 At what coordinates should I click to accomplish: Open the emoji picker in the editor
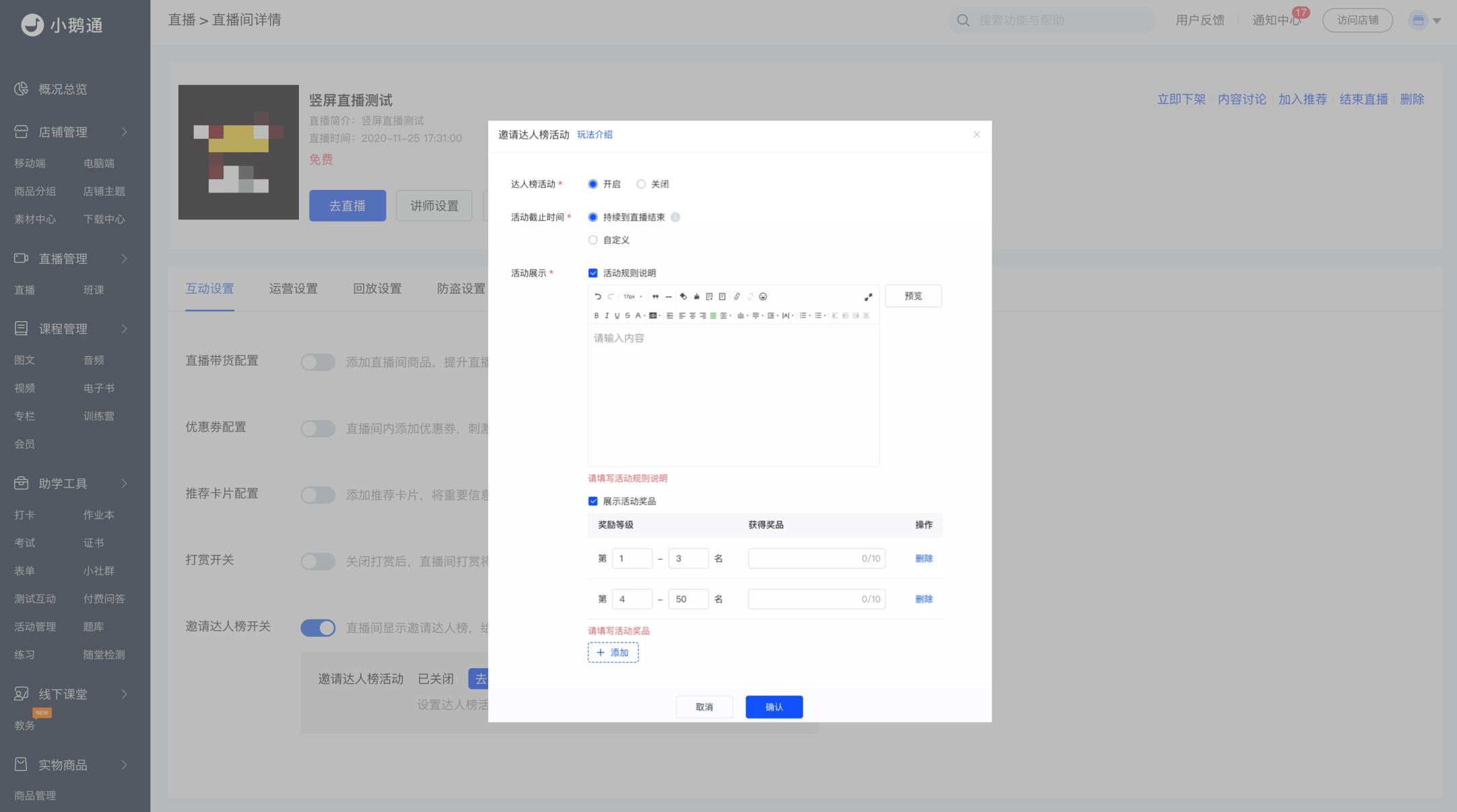click(x=763, y=296)
